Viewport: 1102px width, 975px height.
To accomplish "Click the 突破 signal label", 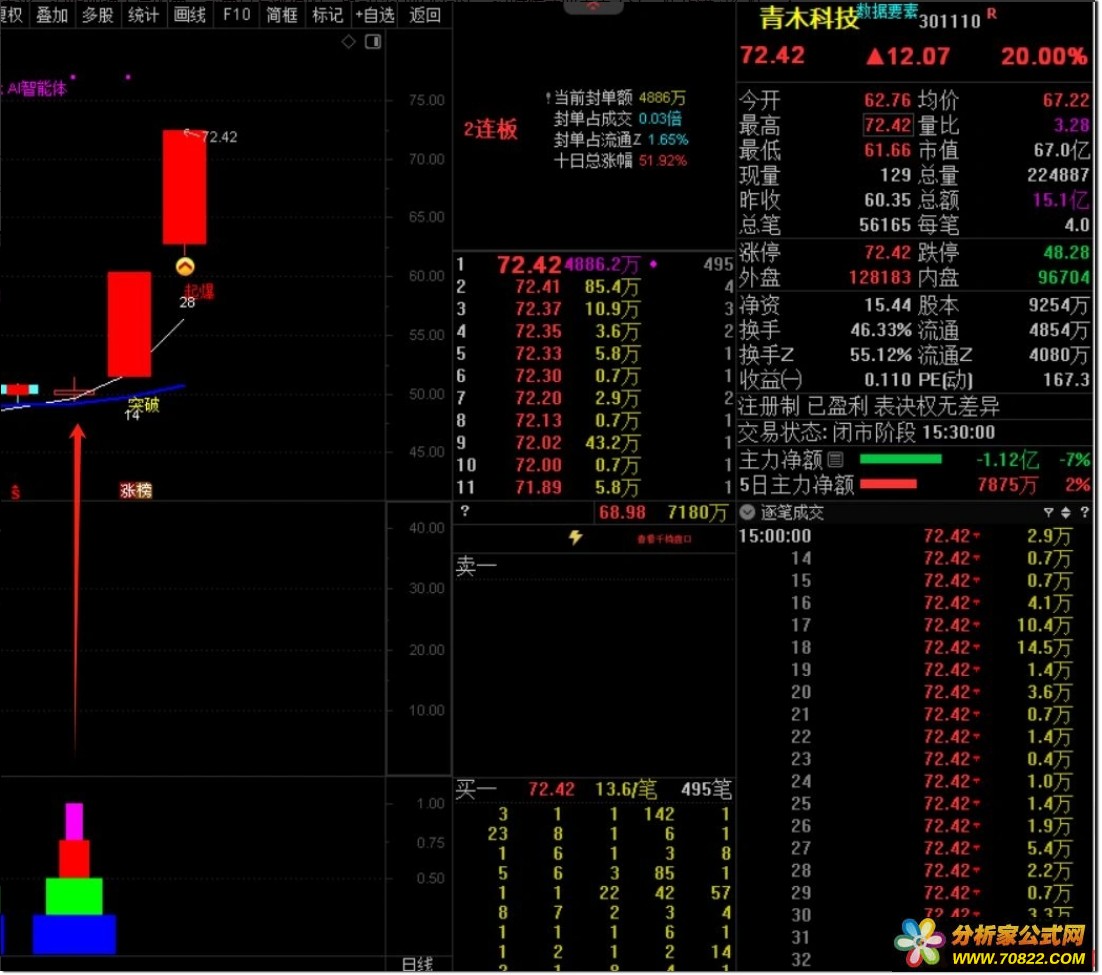I will point(143,404).
